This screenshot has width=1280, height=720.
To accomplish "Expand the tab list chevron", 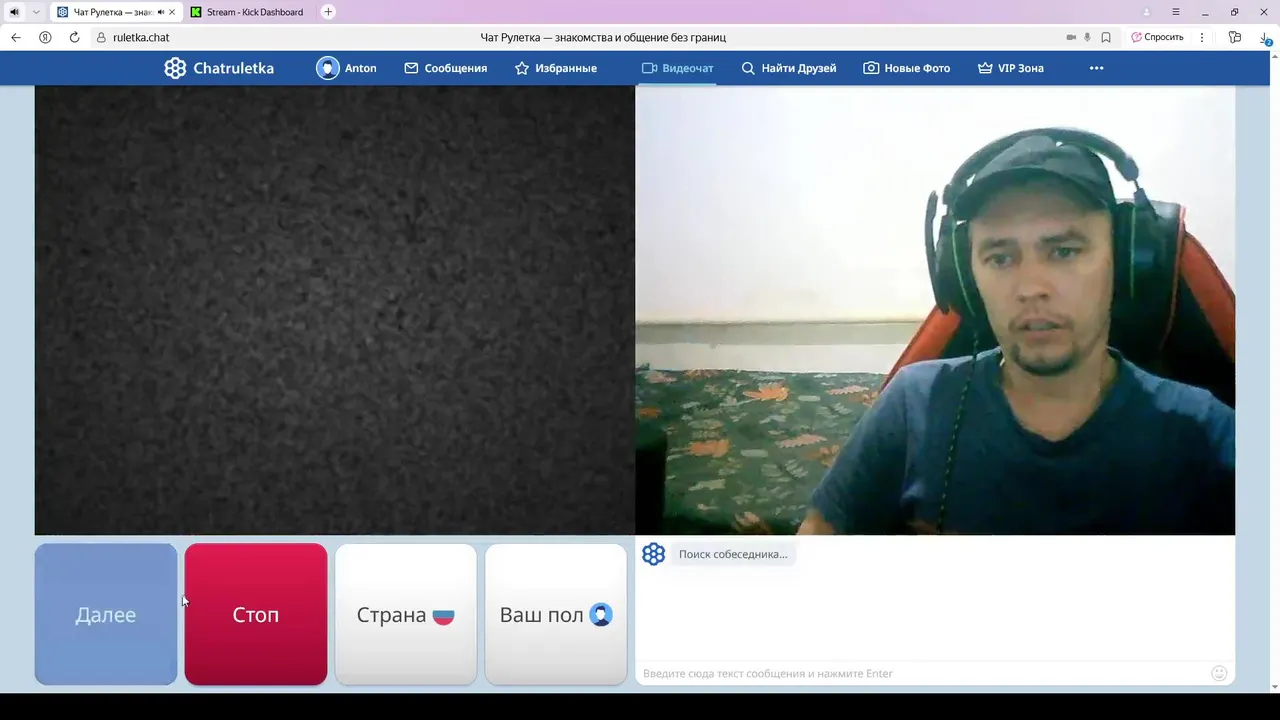I will tap(36, 12).
